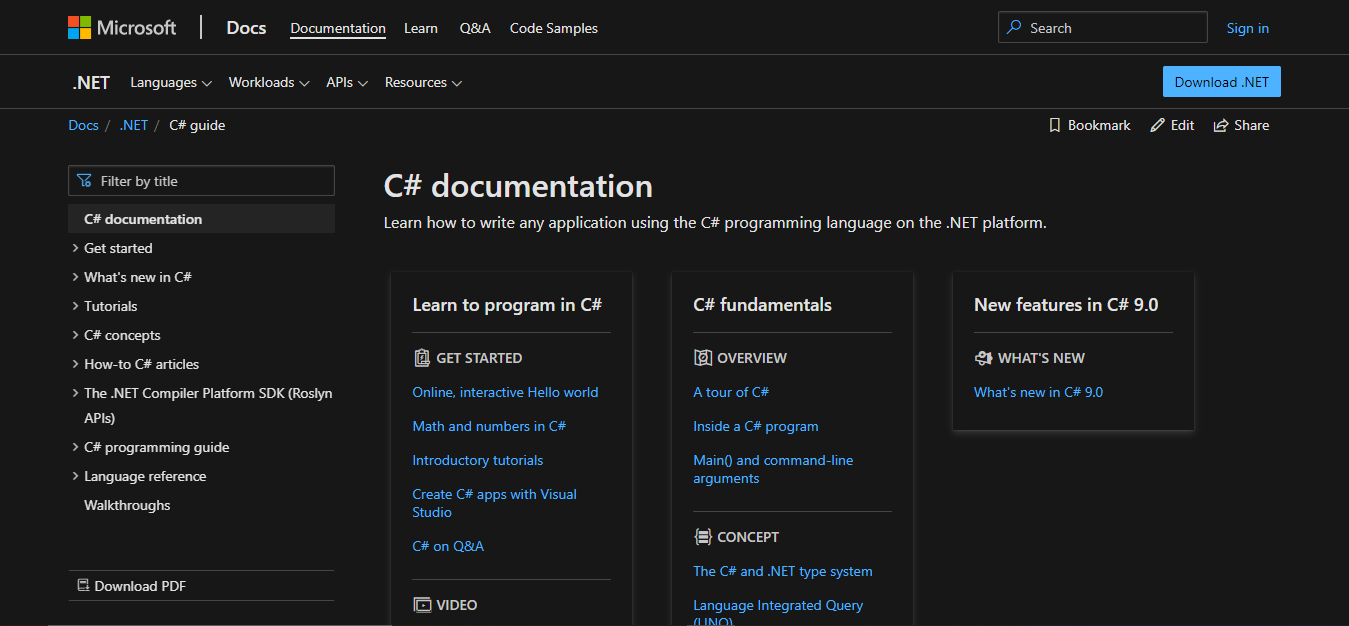Click the Share icon

coord(1221,125)
